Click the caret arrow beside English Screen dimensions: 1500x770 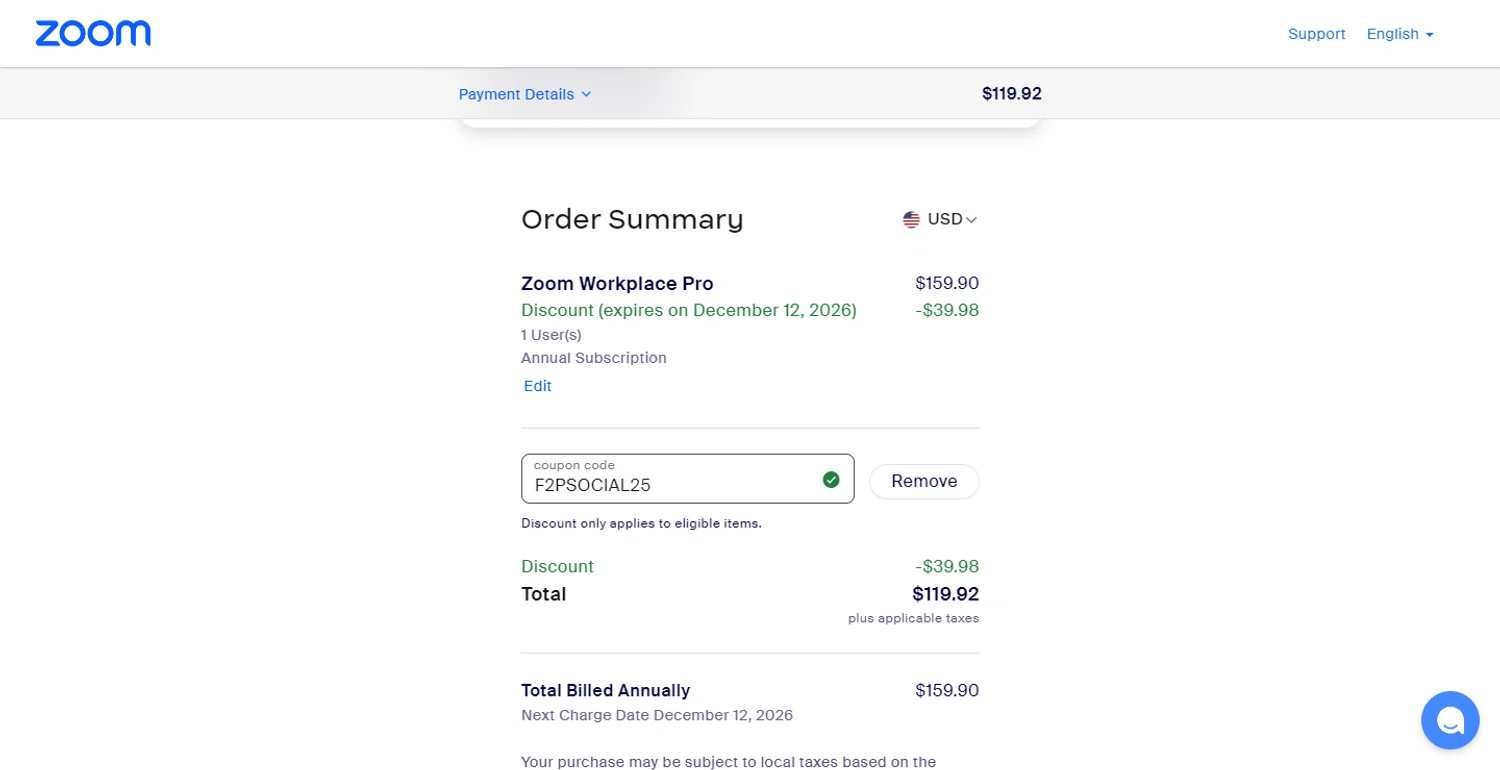[1430, 35]
